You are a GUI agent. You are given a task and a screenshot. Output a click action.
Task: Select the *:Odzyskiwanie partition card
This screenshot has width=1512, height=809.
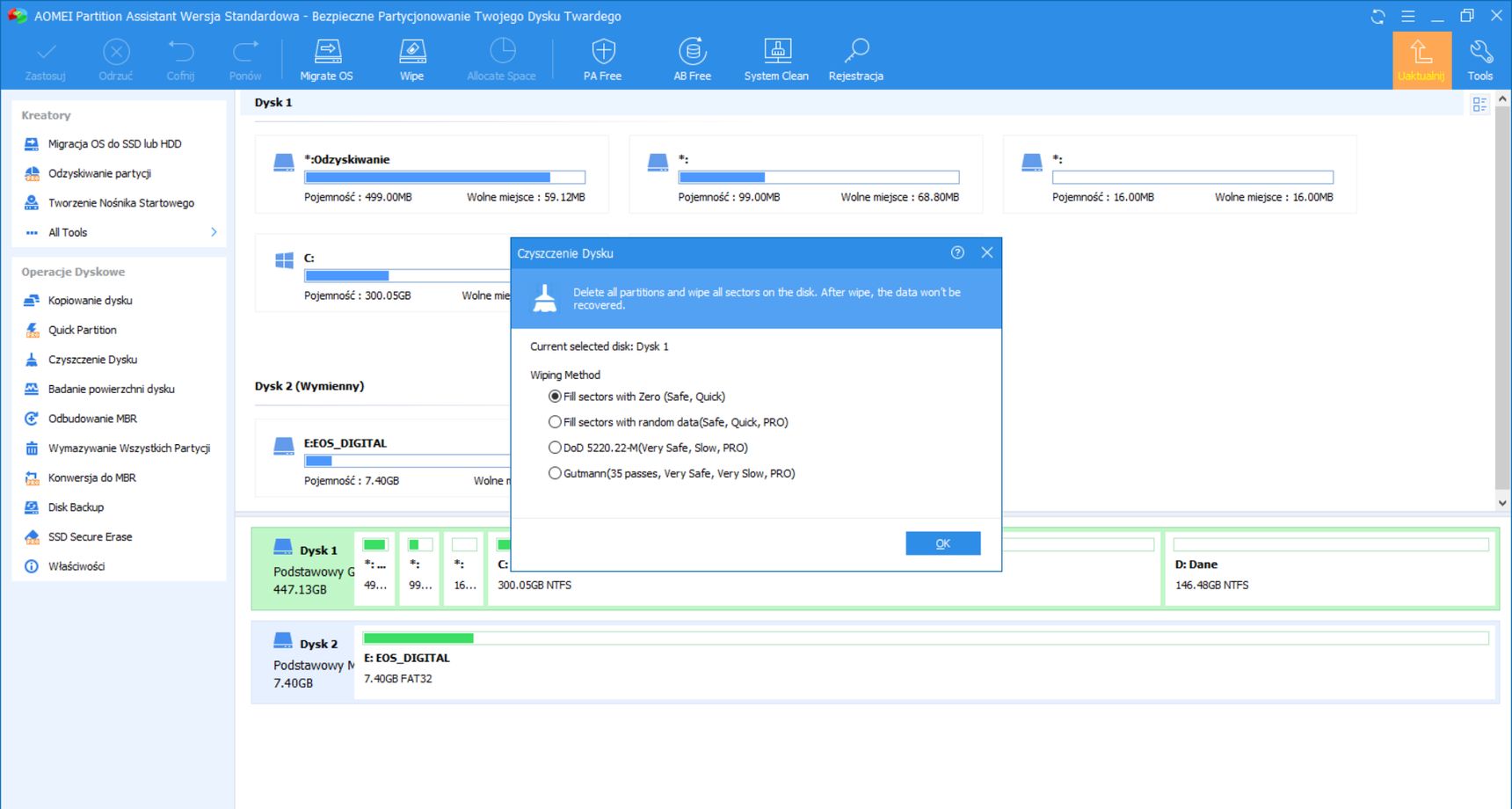tap(432, 174)
